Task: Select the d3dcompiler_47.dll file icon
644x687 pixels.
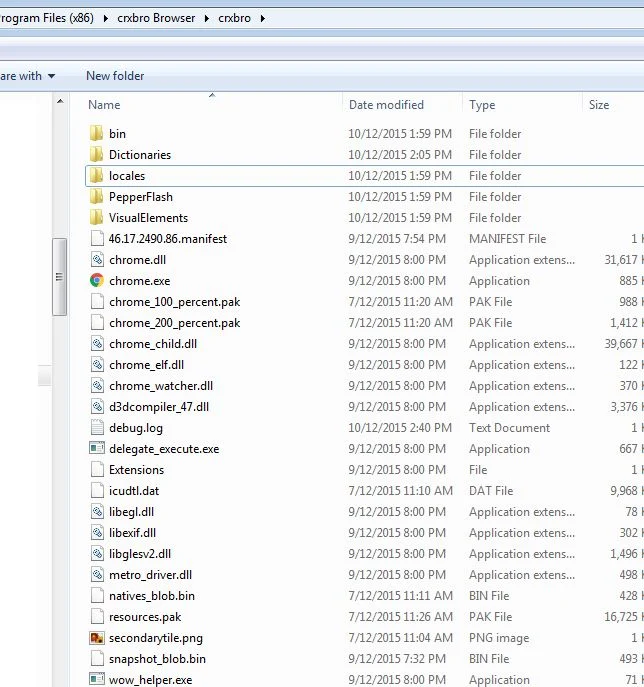Action: point(97,407)
